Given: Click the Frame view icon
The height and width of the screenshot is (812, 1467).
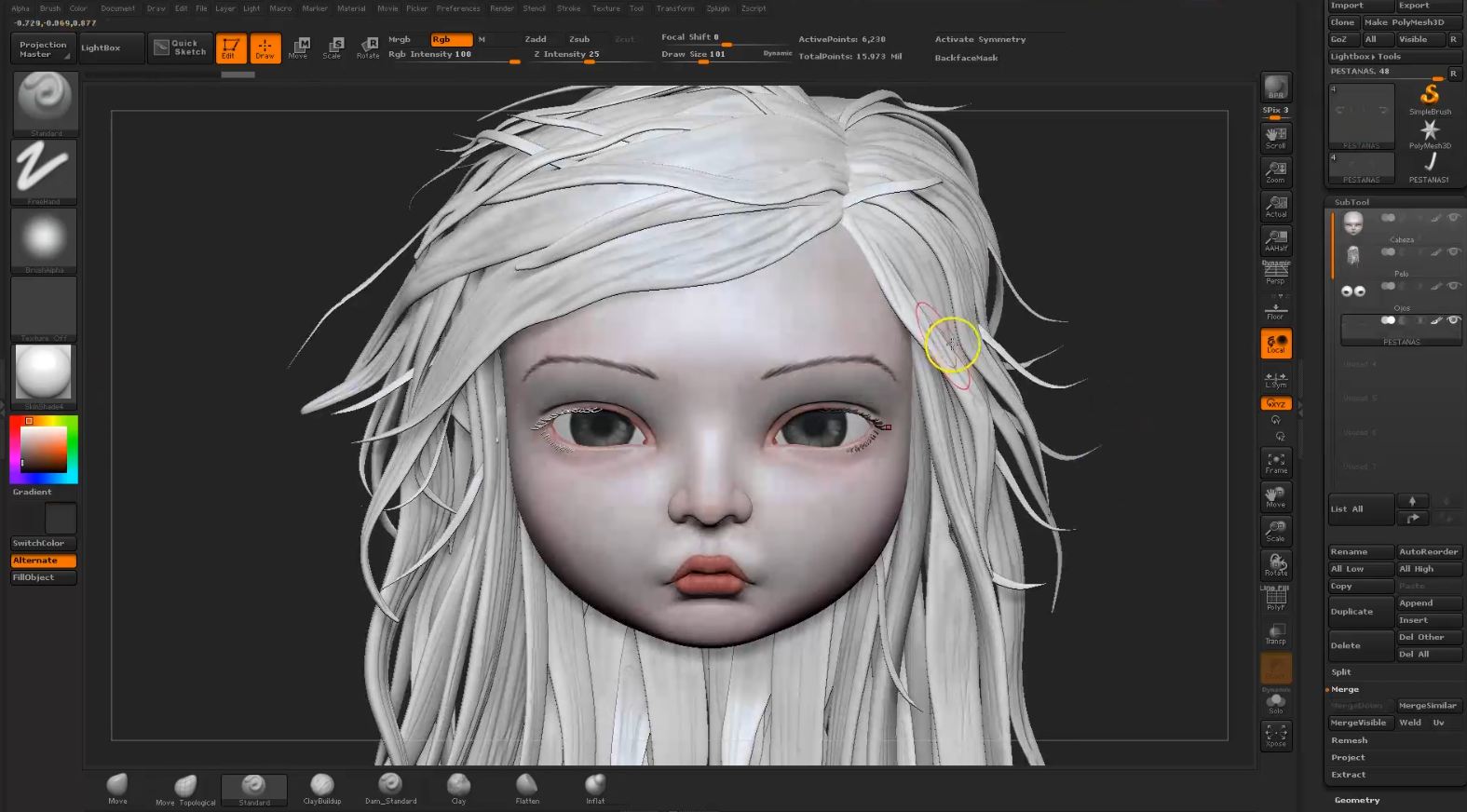Looking at the screenshot, I should point(1276,462).
